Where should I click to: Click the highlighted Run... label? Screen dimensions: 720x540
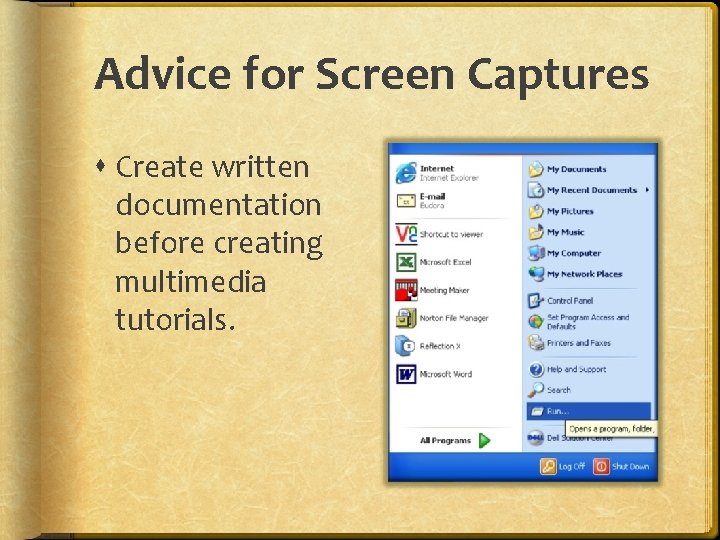pyautogui.click(x=558, y=411)
